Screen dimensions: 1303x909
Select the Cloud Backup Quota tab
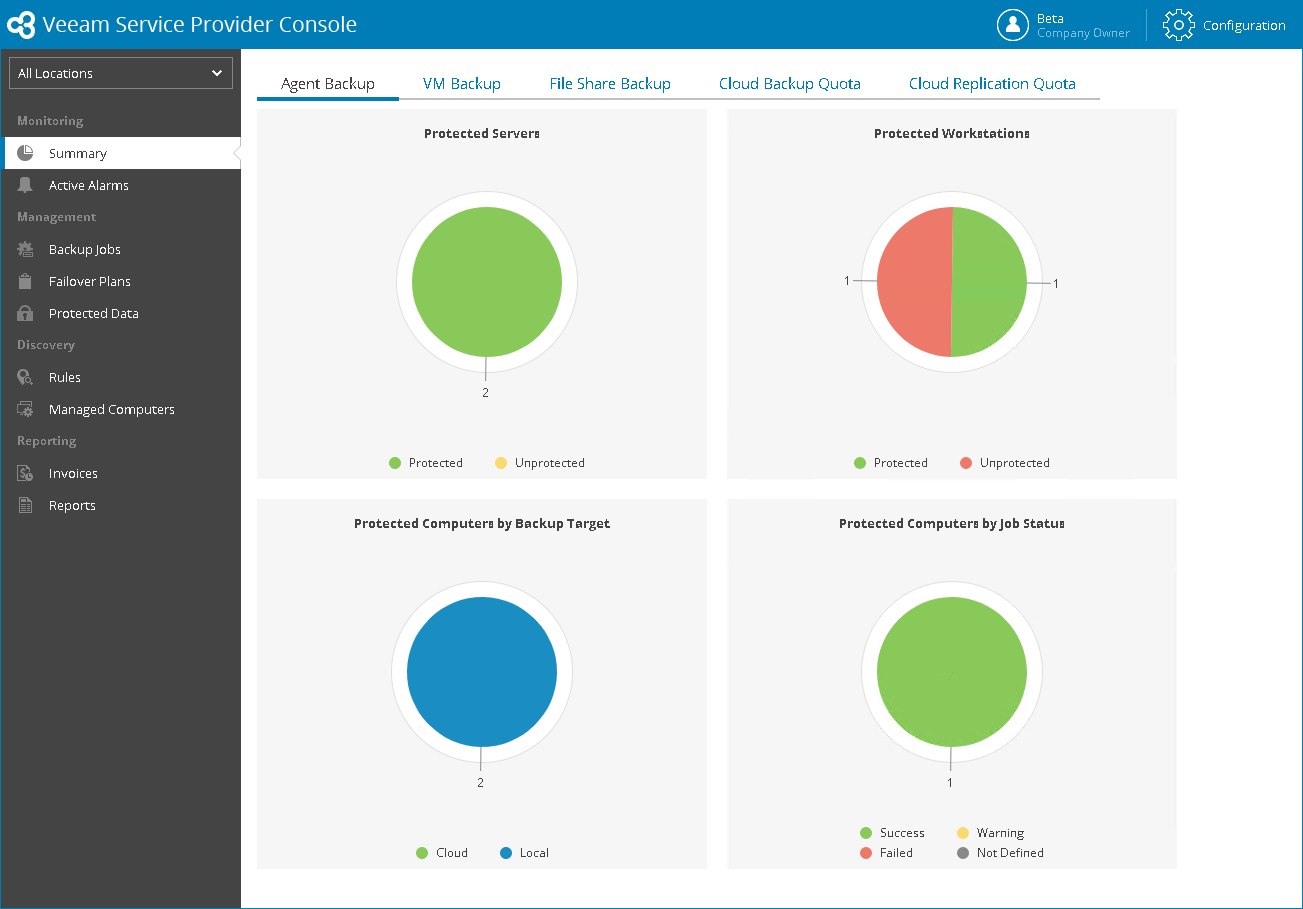pyautogui.click(x=790, y=84)
